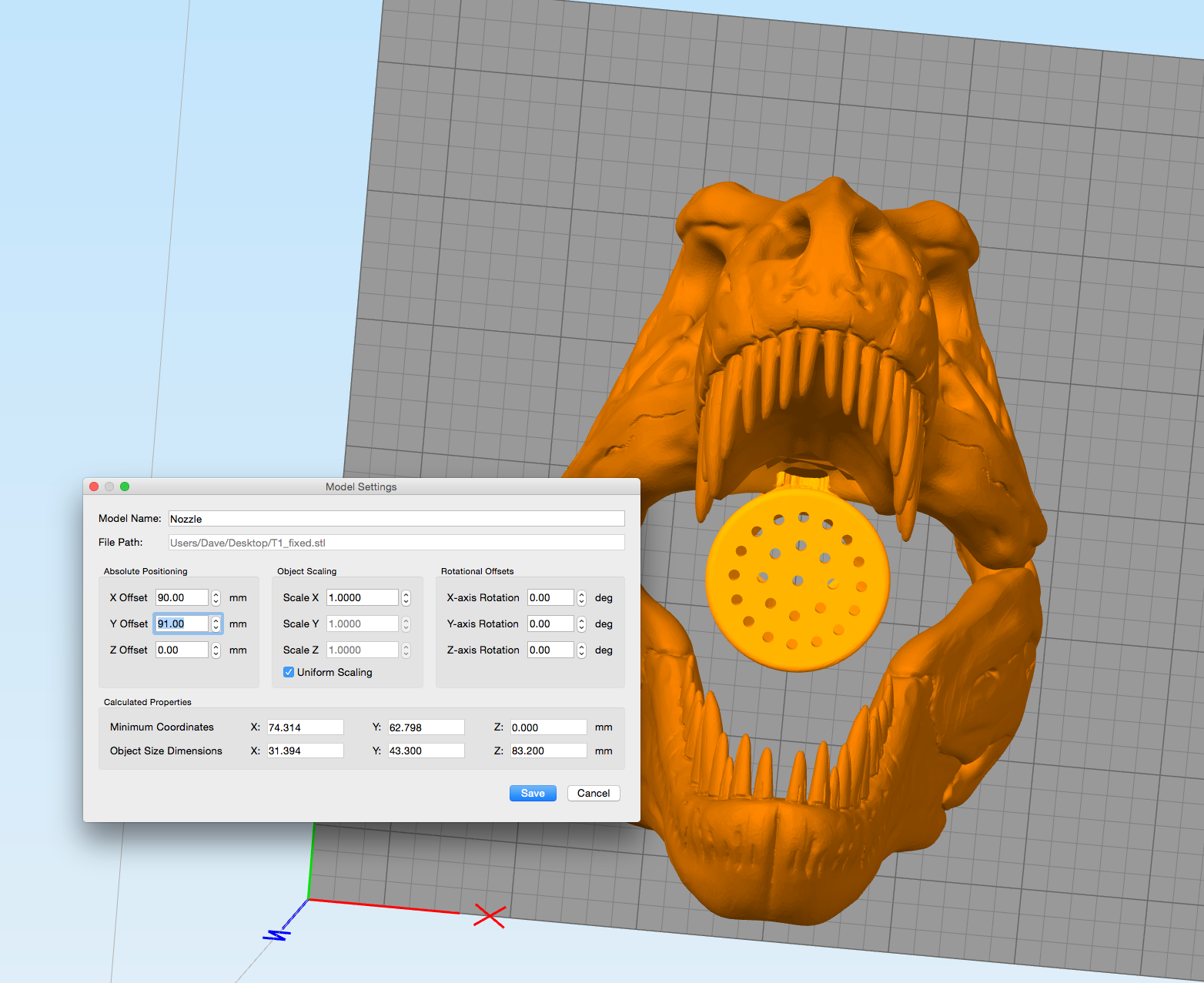Click the Save button
This screenshot has height=983, width=1204.
pyautogui.click(x=533, y=793)
